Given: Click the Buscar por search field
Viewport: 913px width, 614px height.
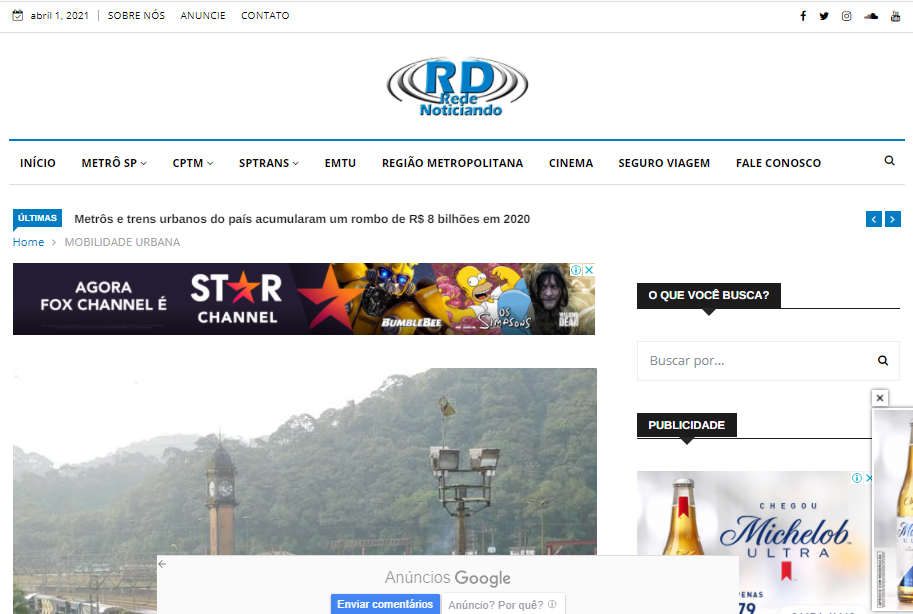Looking at the screenshot, I should (x=750, y=361).
